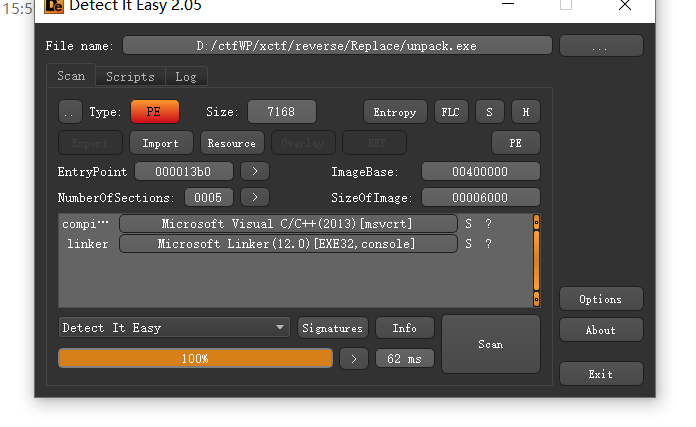This screenshot has height=427, width=696.
Task: Click the S link on the linker row
Action: pos(468,244)
